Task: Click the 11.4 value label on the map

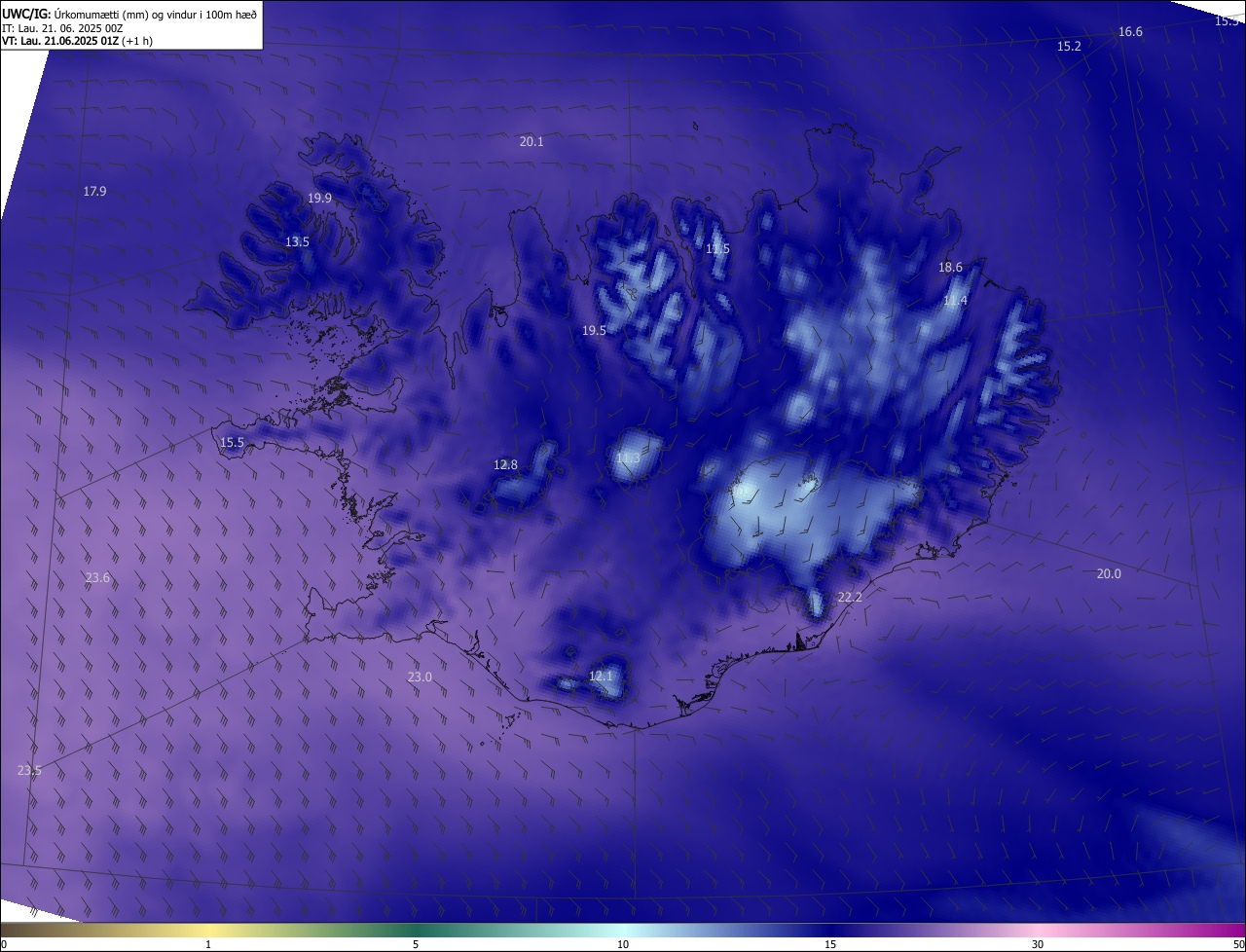Action: coord(955,301)
